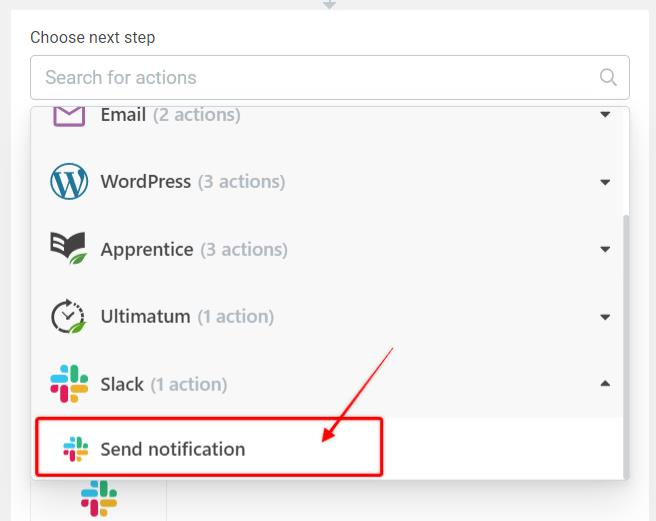
Task: Click Slack icon beside Send notification
Action: pos(75,449)
